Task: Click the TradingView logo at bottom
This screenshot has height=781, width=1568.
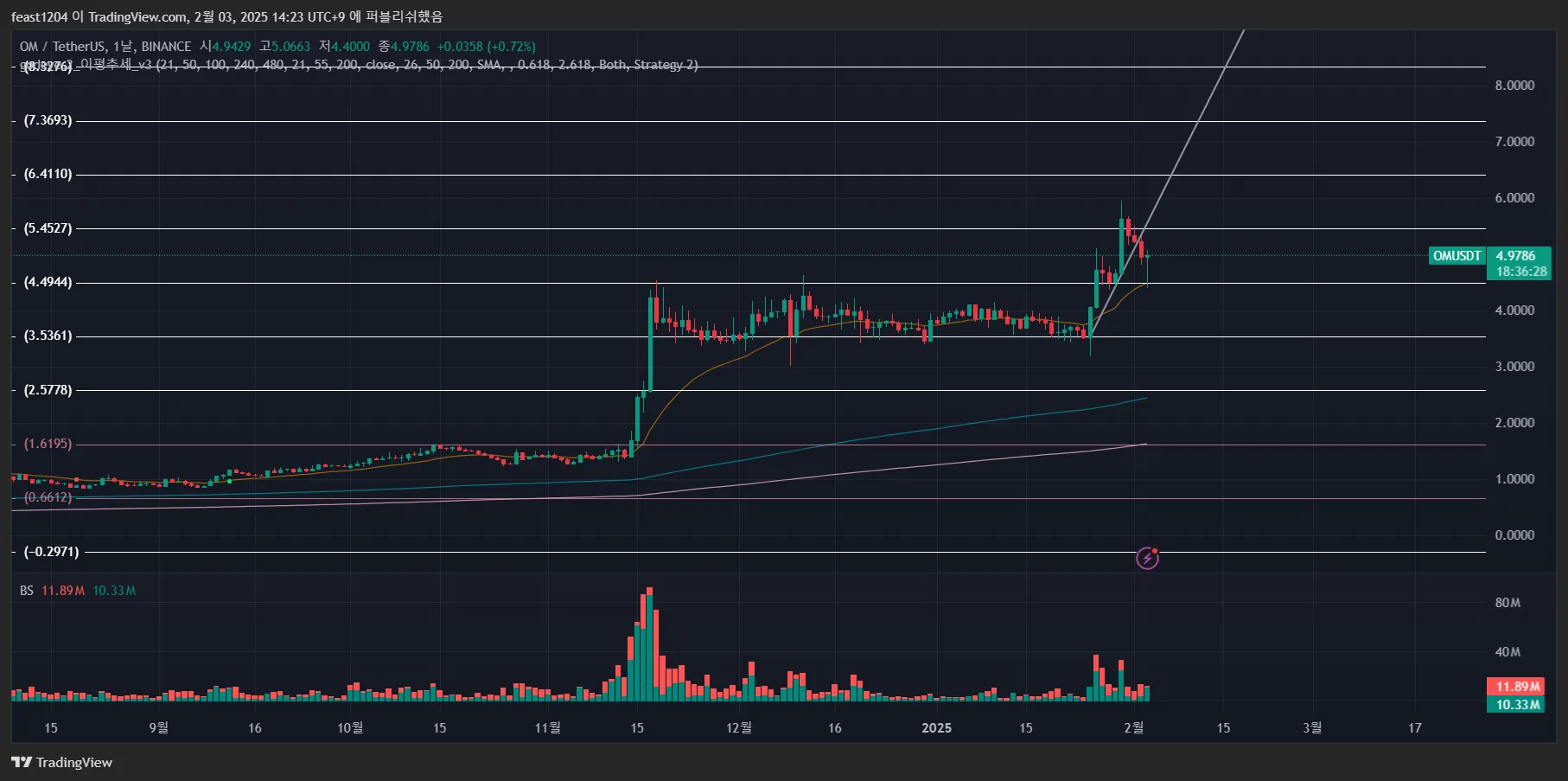Action: click(x=61, y=762)
